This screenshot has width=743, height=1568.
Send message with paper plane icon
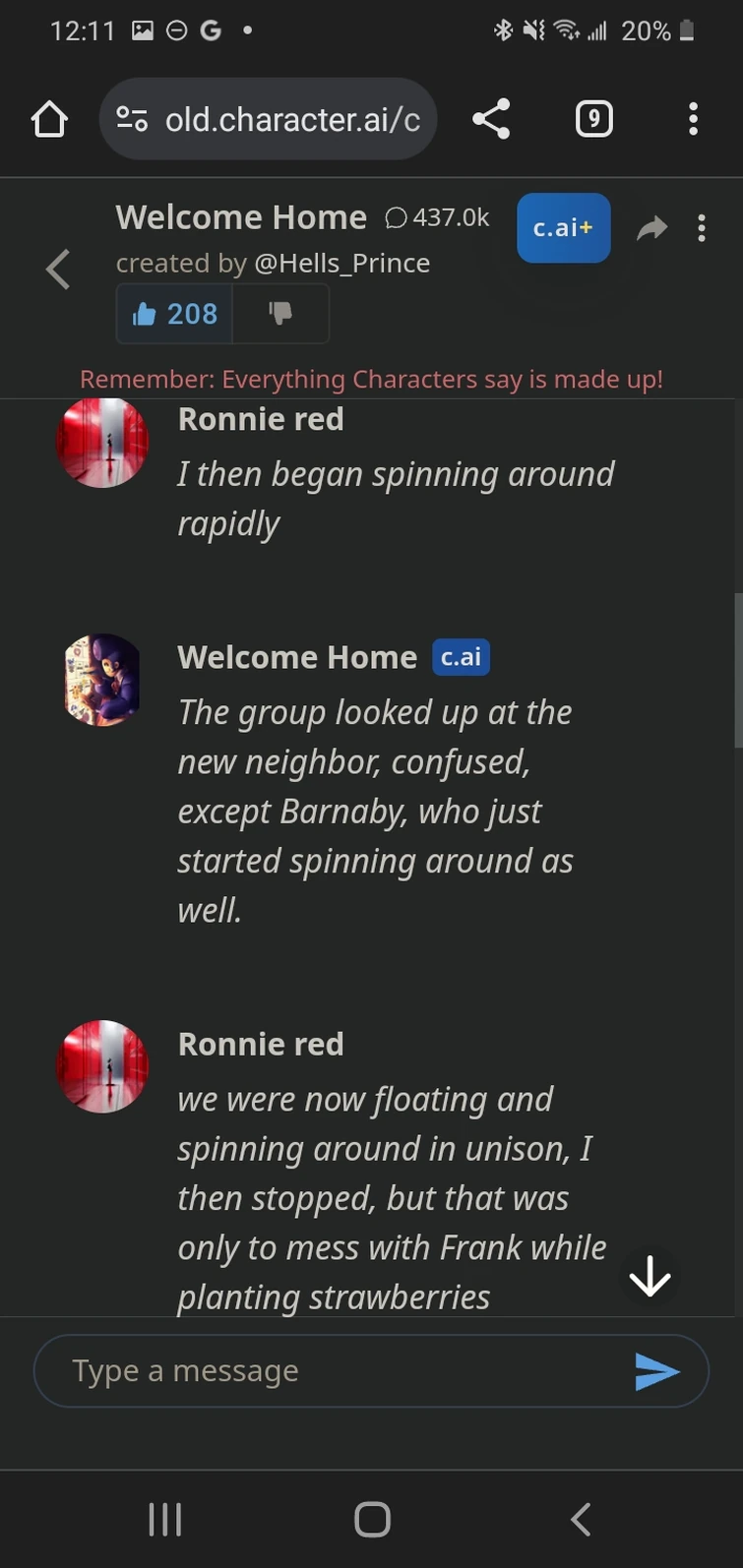click(656, 1370)
